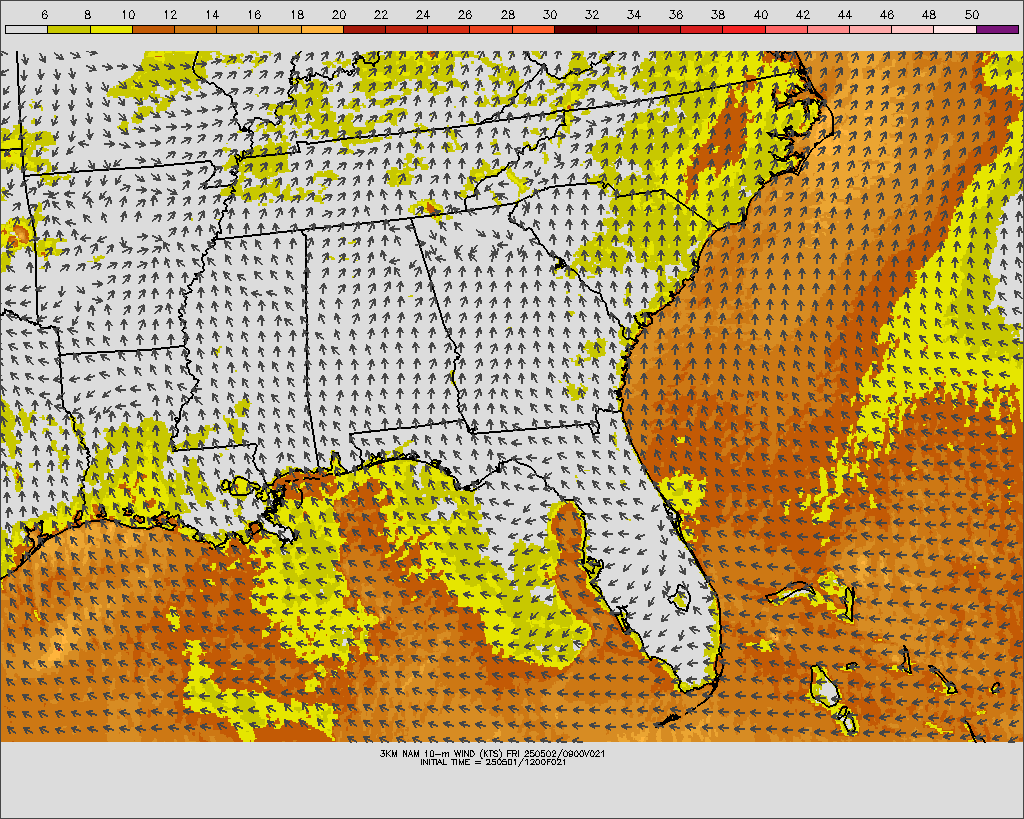Click the legend label 10
The width and height of the screenshot is (1024, 819).
(x=129, y=14)
